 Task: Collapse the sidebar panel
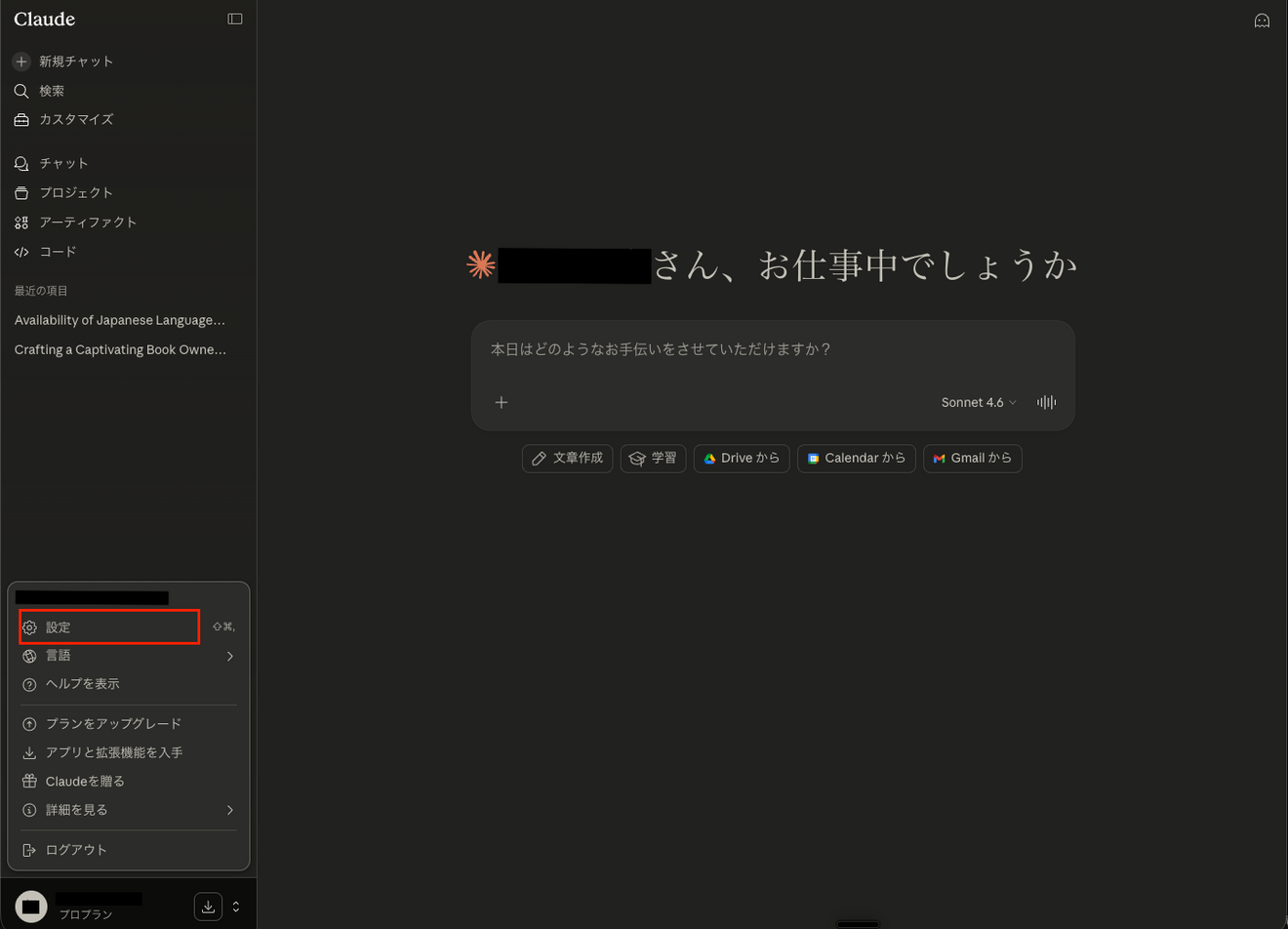pos(234,19)
